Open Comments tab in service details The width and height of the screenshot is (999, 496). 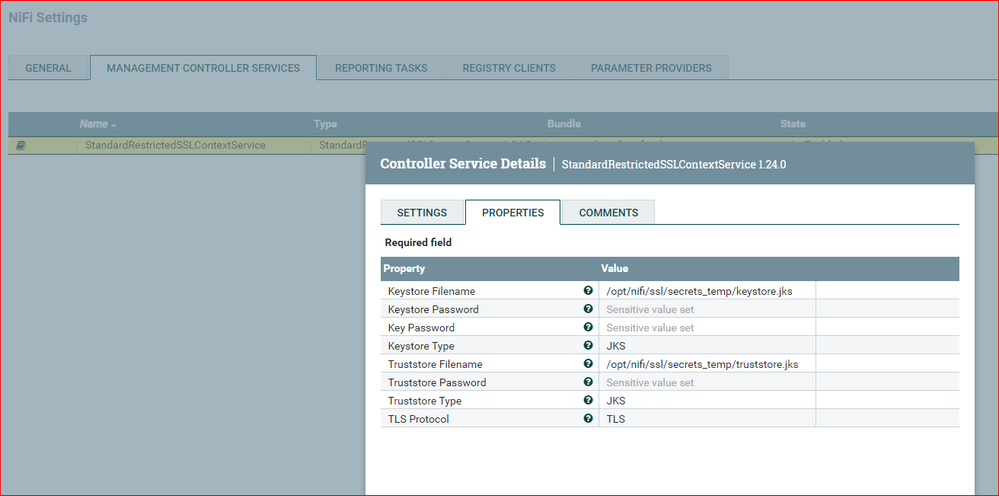click(608, 213)
